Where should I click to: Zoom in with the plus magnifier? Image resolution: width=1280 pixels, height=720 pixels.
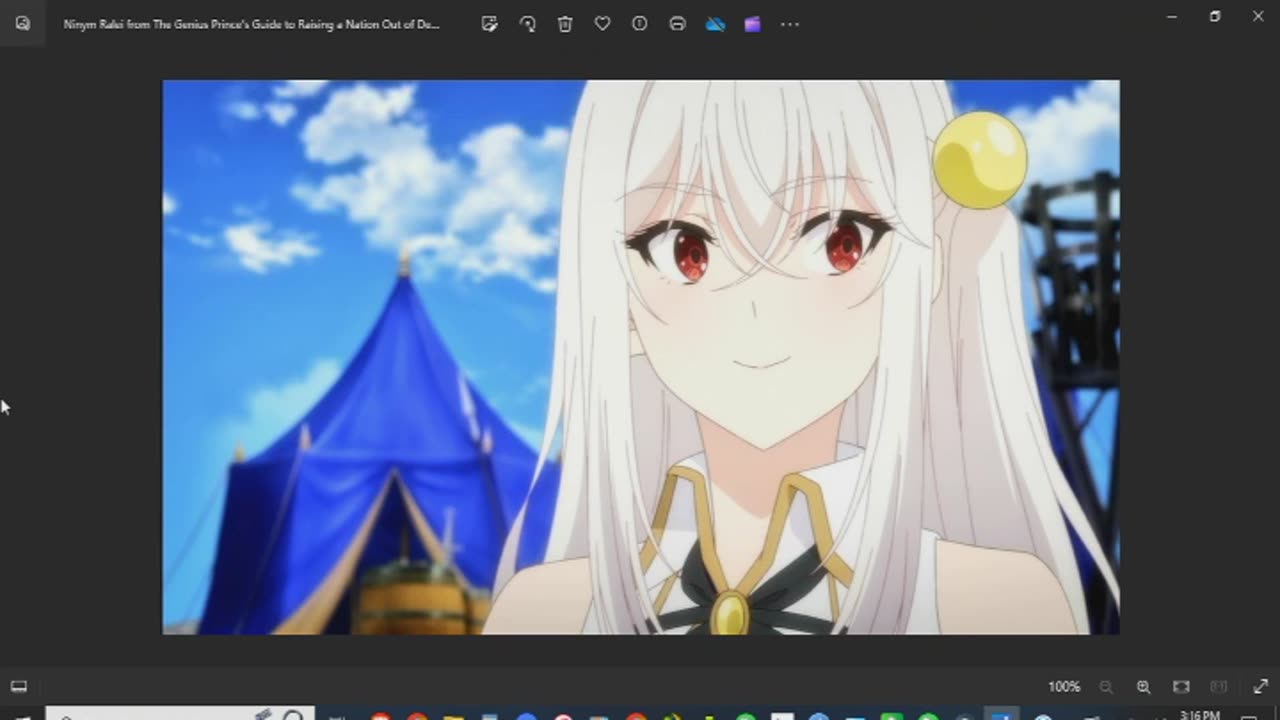pos(1143,687)
